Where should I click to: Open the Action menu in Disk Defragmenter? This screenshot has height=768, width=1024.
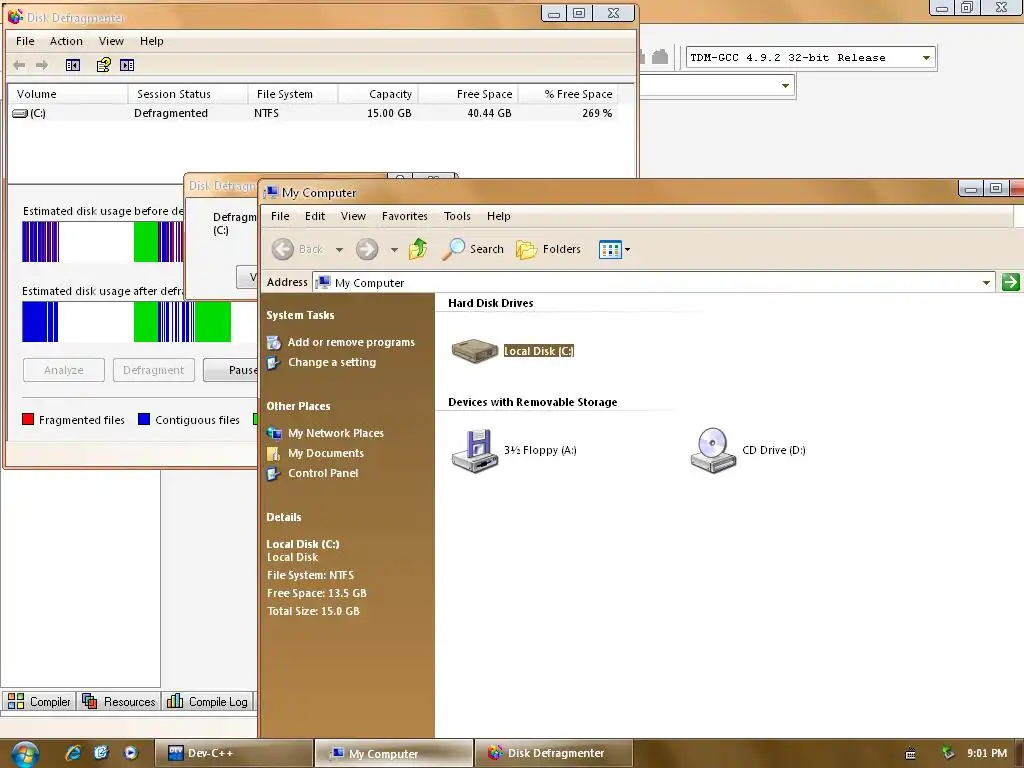tap(66, 41)
